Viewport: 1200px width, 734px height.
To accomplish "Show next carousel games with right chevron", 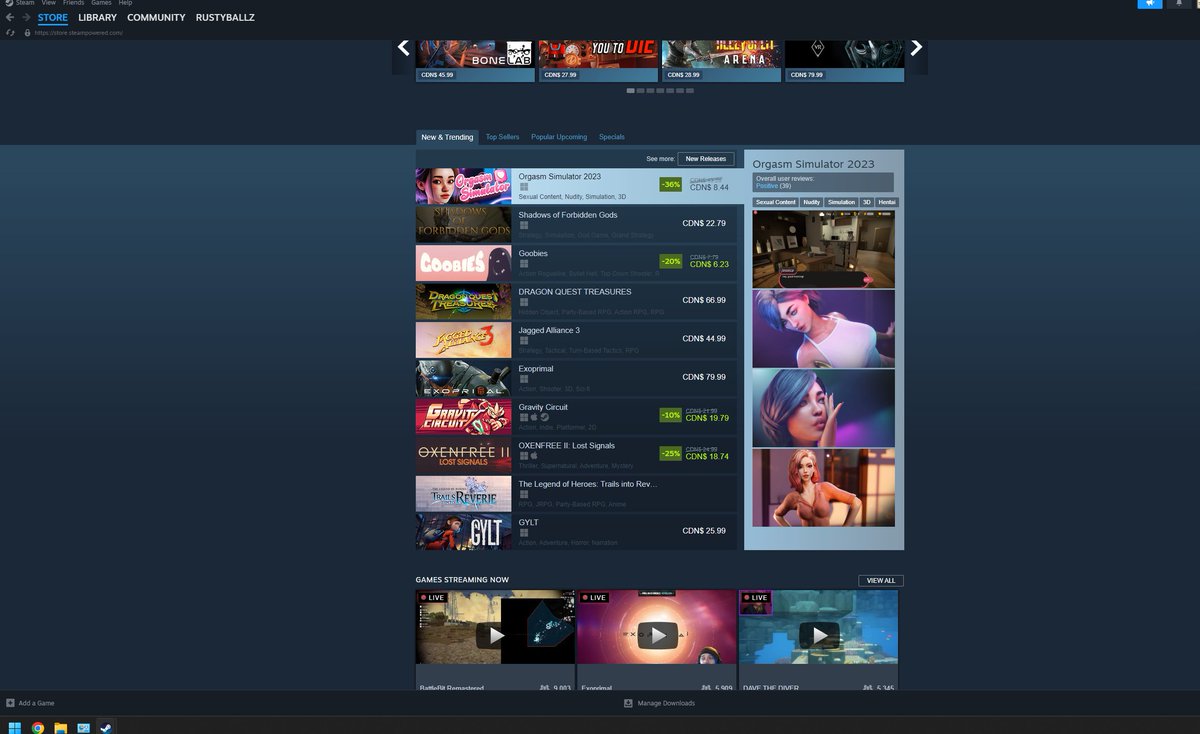I will click(x=916, y=47).
